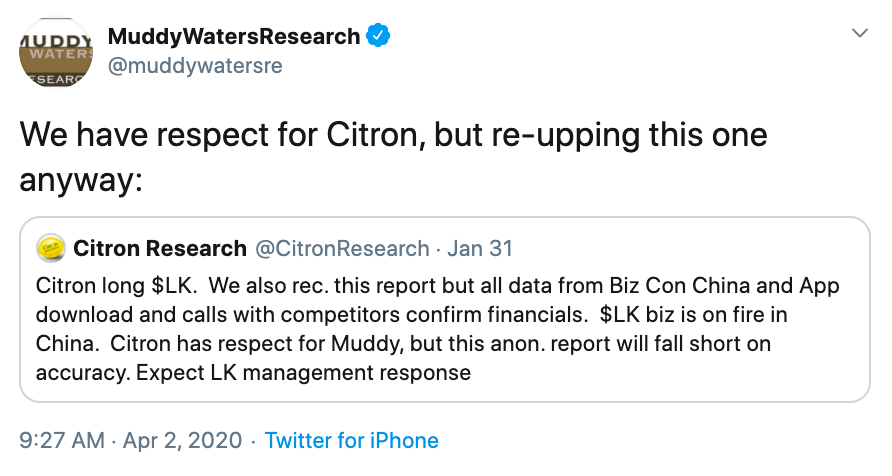Click the 9:27 AM tweet time
Viewport: 892px width, 476px height.
(62, 440)
